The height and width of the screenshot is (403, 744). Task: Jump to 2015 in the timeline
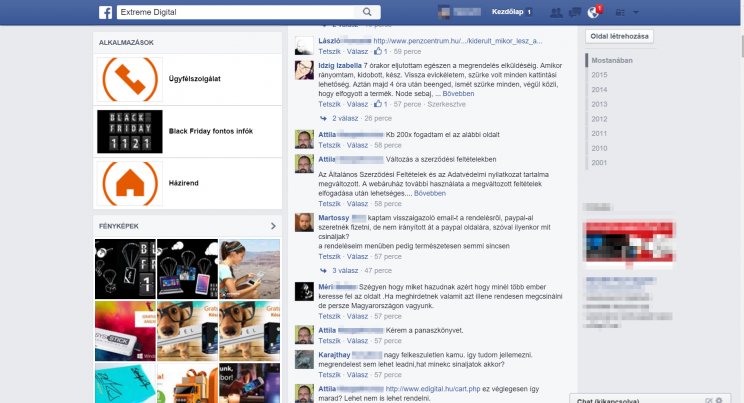599,75
